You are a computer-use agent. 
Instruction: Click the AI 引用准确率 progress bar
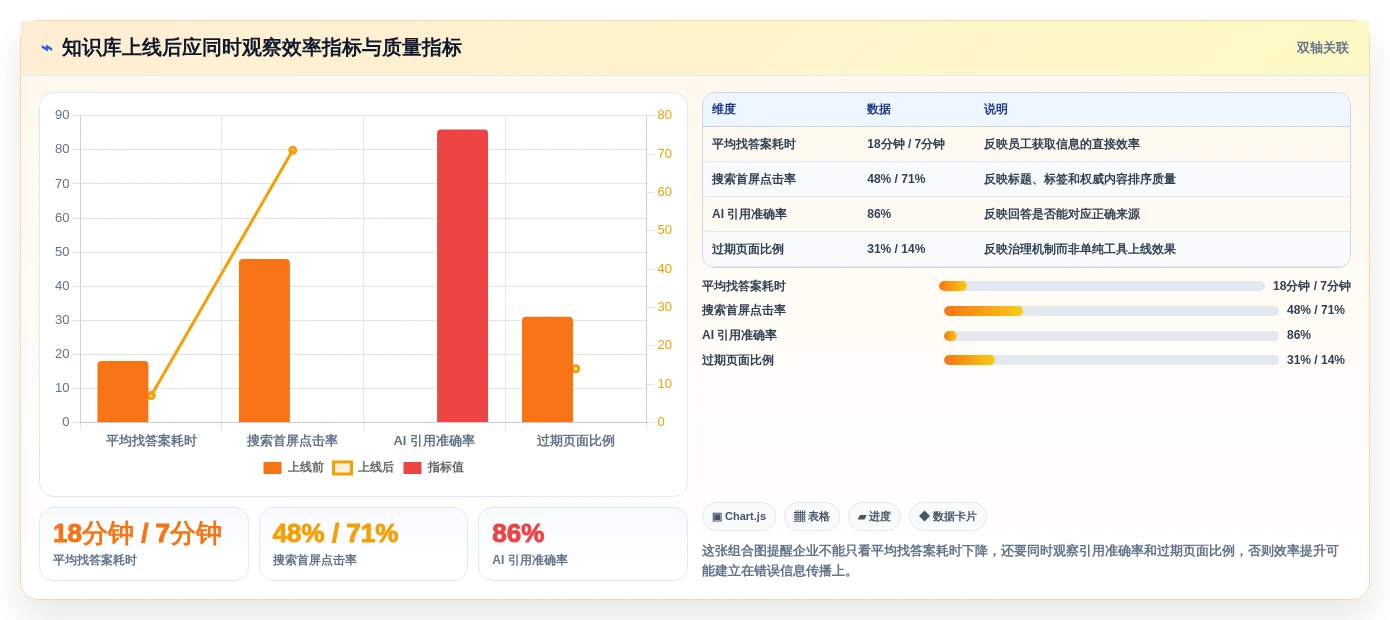(x=1111, y=336)
